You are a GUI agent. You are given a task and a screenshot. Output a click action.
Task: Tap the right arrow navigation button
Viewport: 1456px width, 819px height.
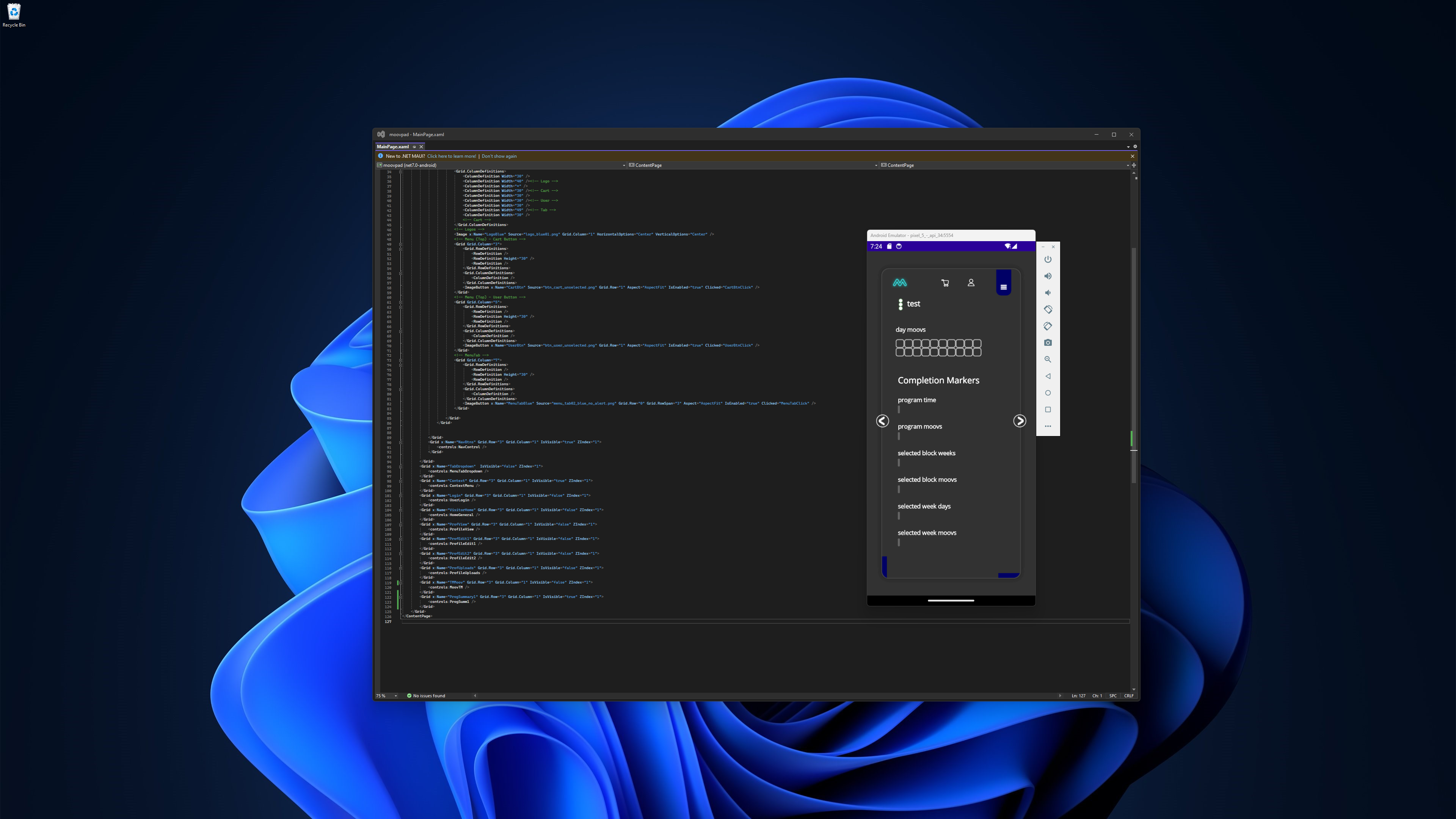1020,421
